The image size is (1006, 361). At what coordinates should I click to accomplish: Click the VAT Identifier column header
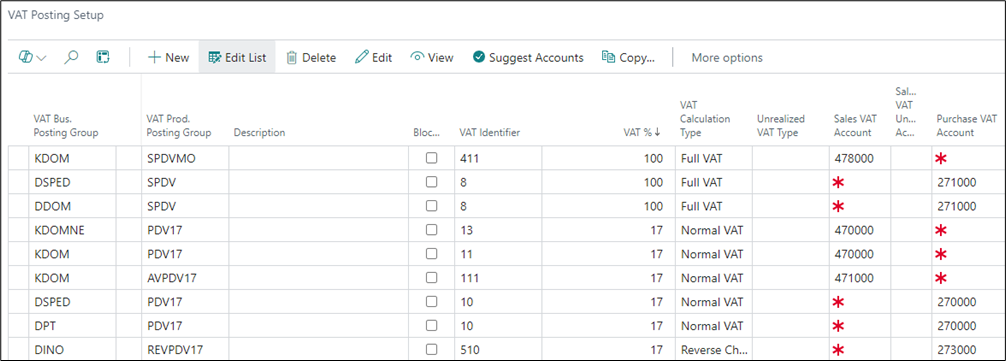coord(490,133)
